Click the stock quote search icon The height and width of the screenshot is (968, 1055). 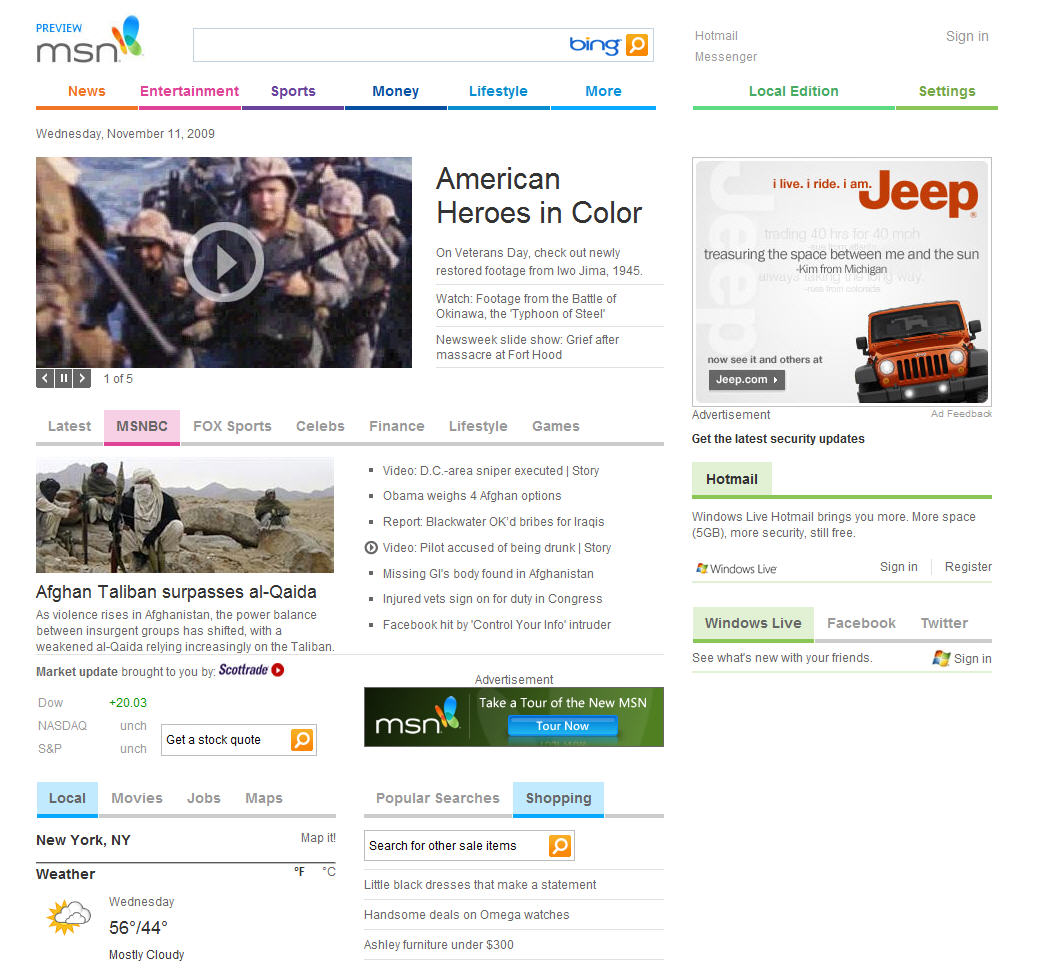[x=302, y=740]
